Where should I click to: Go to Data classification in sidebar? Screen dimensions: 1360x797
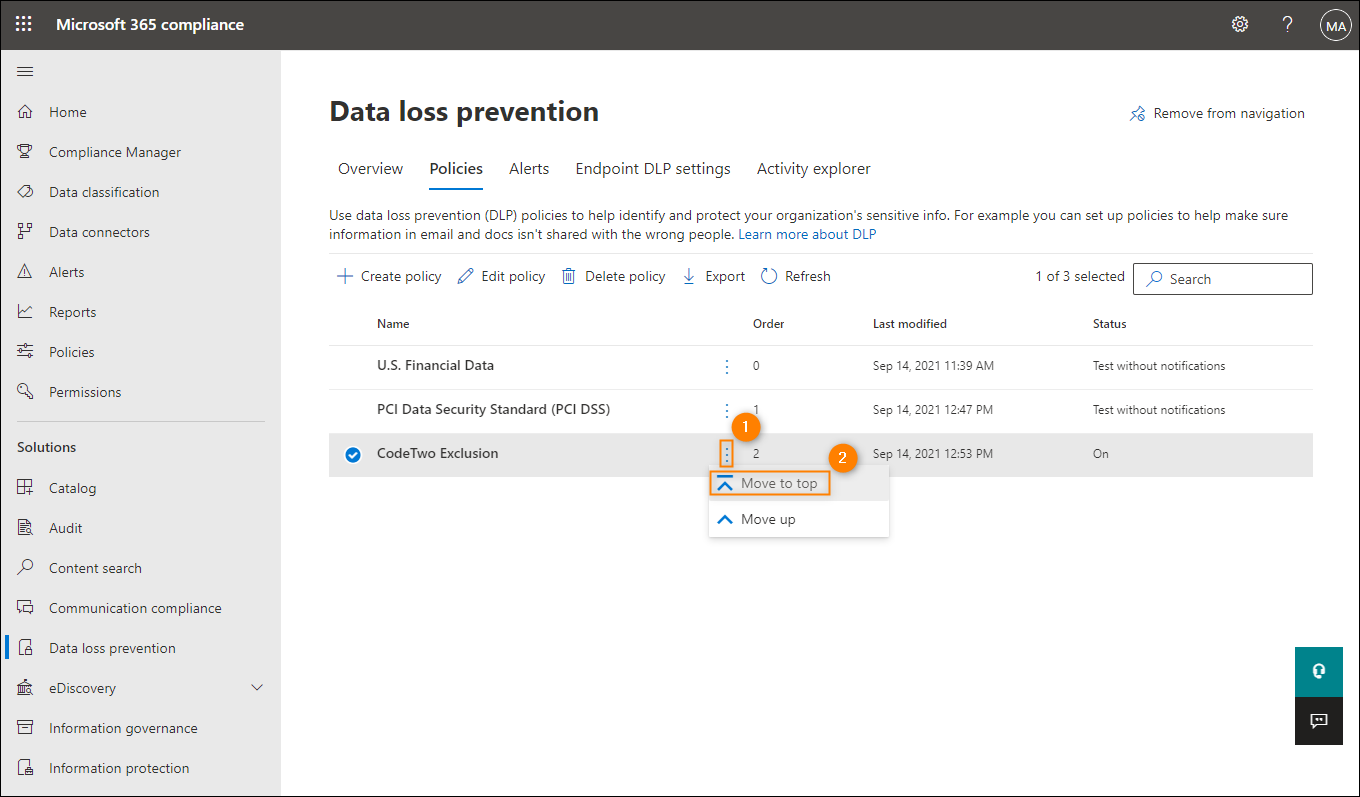[x=104, y=192]
